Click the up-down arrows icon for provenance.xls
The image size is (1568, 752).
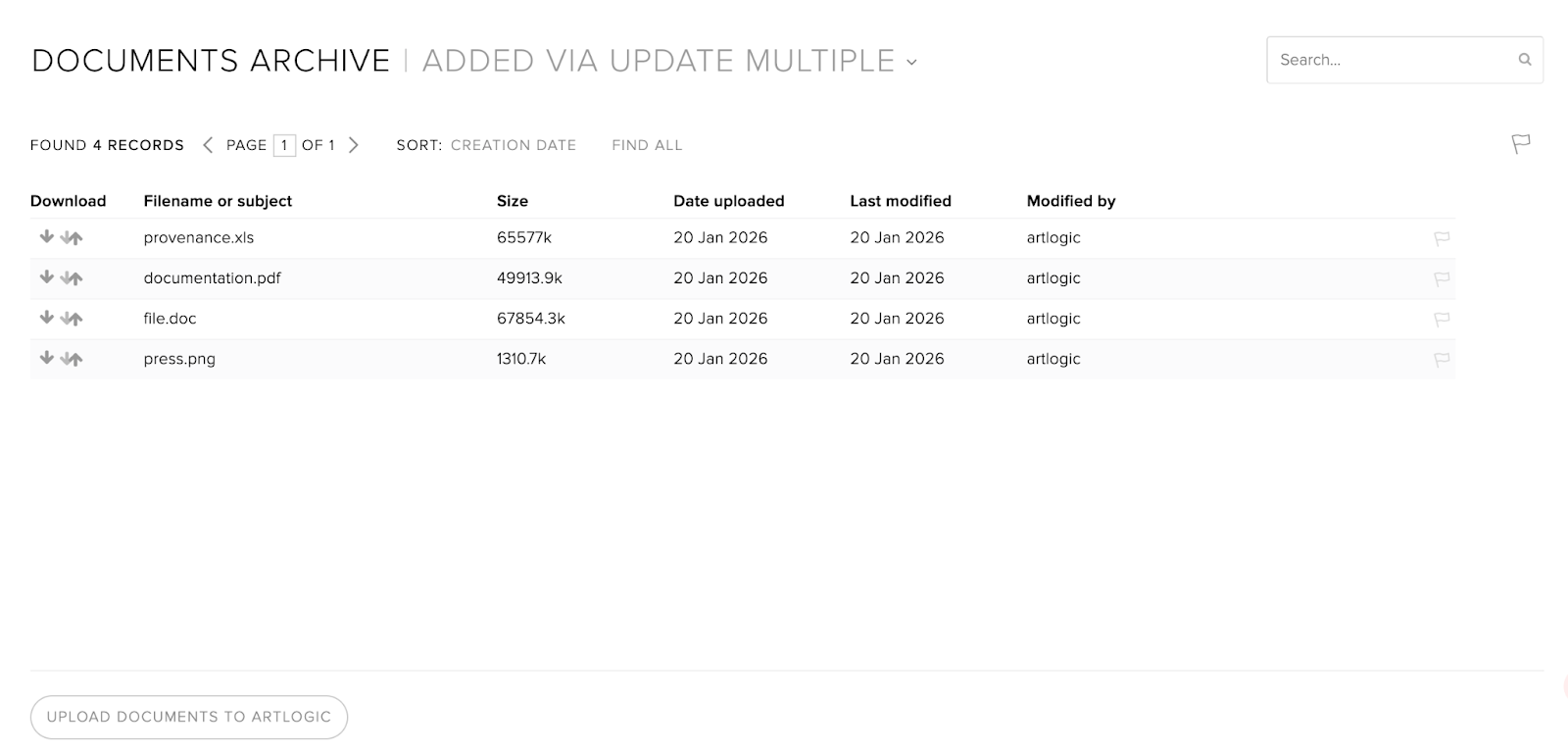[72, 238]
